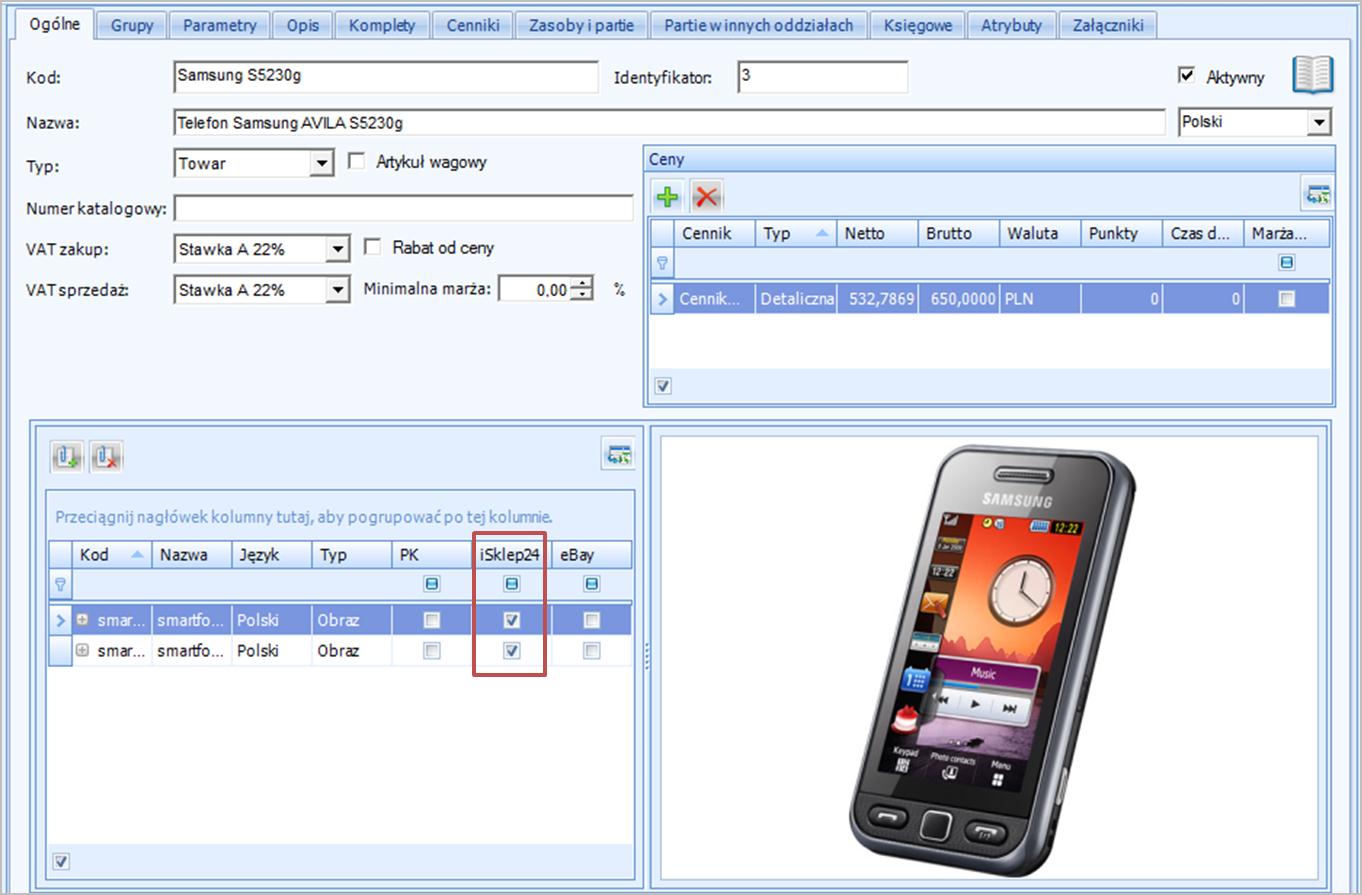Toggle the checkbox at the bottom of attachments grid
The width and height of the screenshot is (1362, 895).
[x=60, y=860]
